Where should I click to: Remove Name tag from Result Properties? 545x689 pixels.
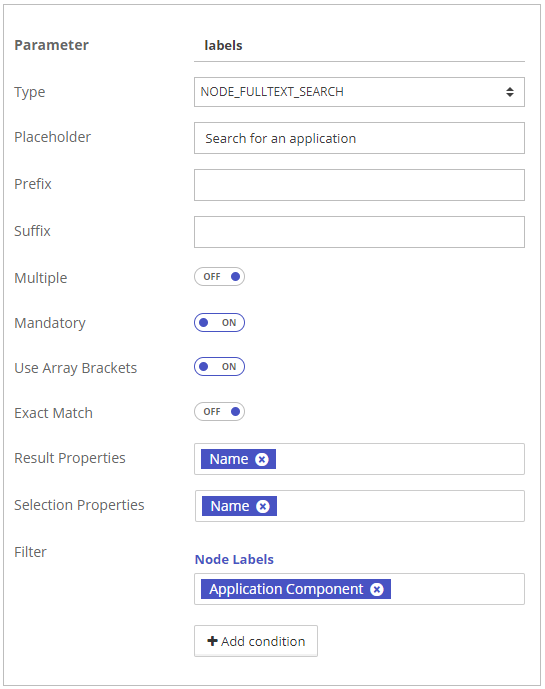pos(262,459)
